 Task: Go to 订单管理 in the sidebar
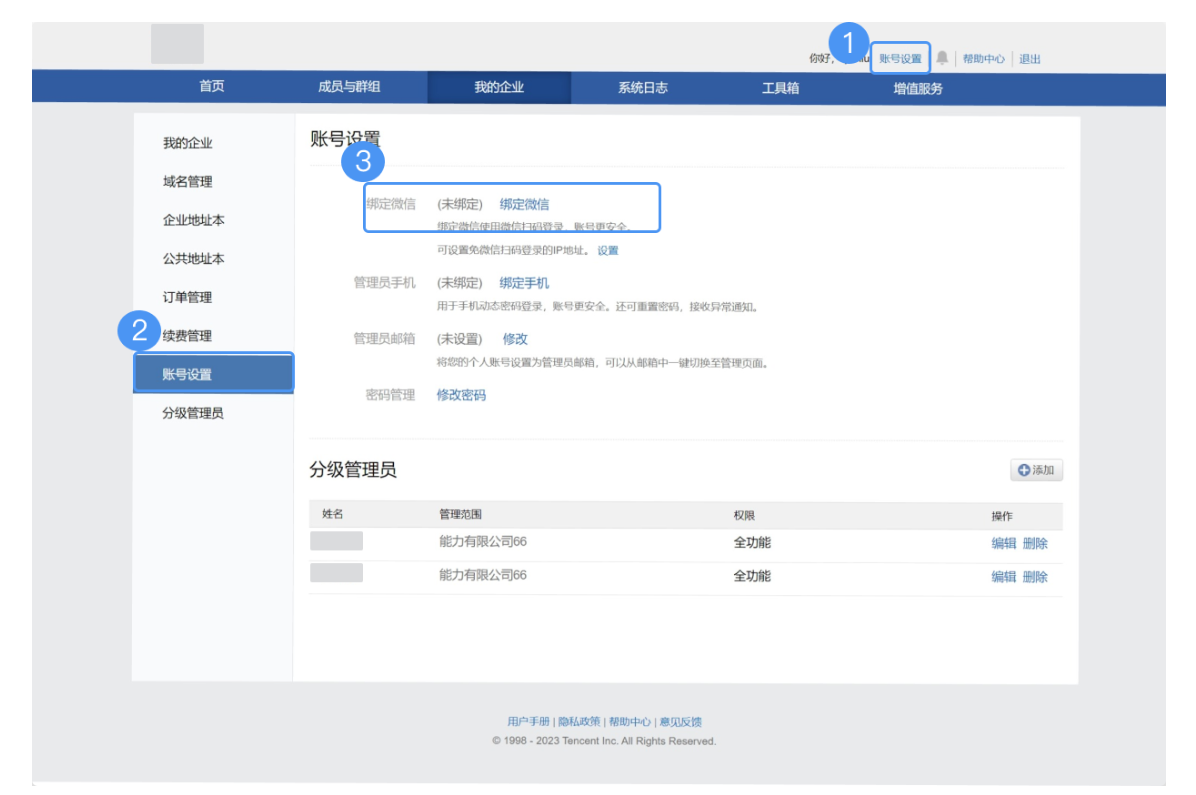[187, 297]
